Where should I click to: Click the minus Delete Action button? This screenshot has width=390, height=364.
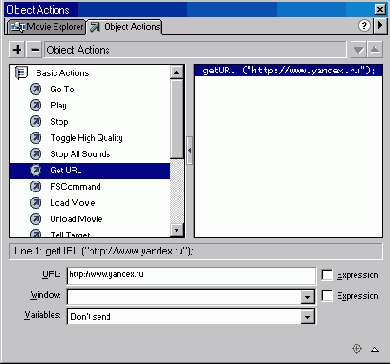(x=35, y=50)
